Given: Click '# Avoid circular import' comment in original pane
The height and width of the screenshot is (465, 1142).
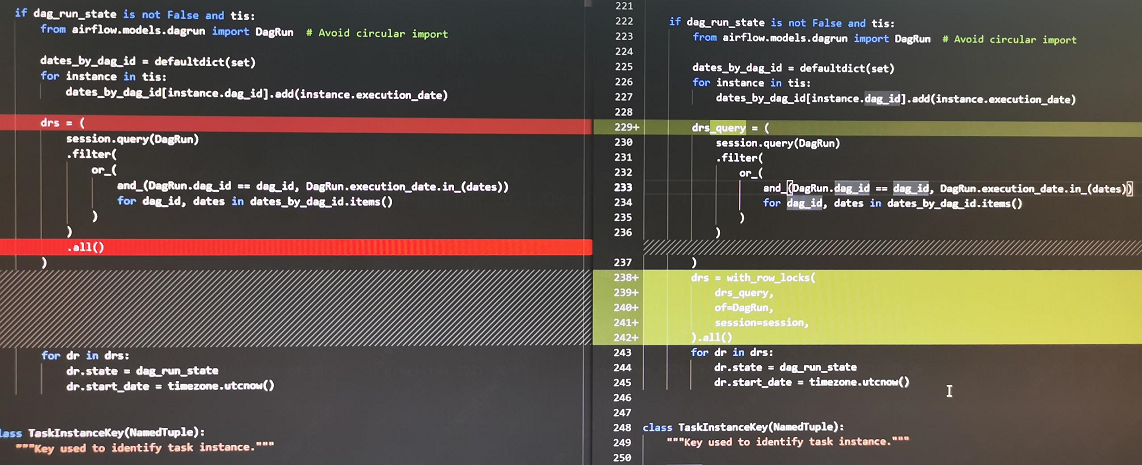Looking at the screenshot, I should tap(377, 33).
